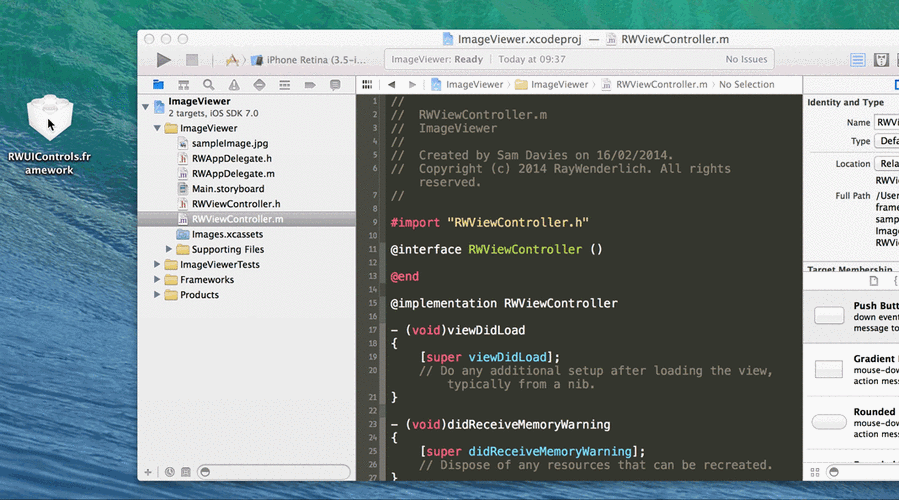
Task: Click the warning icon in scheme selector
Action: click(232, 60)
